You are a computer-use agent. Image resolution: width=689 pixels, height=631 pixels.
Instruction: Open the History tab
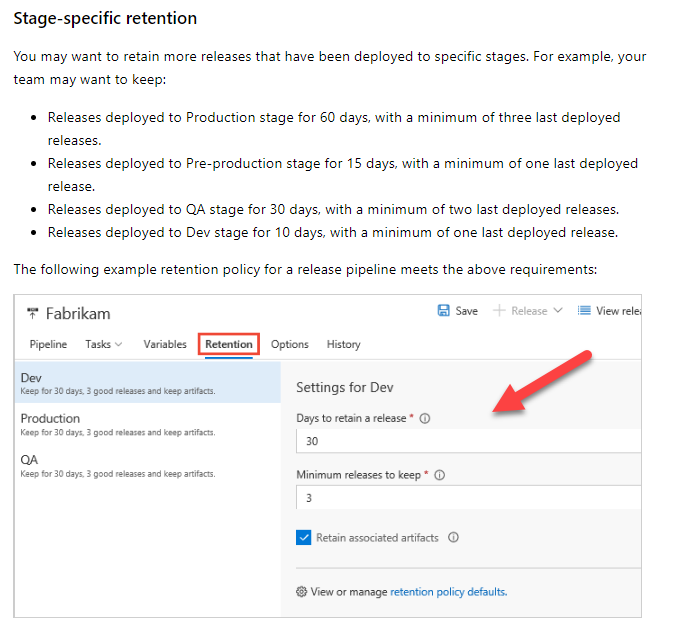point(343,344)
